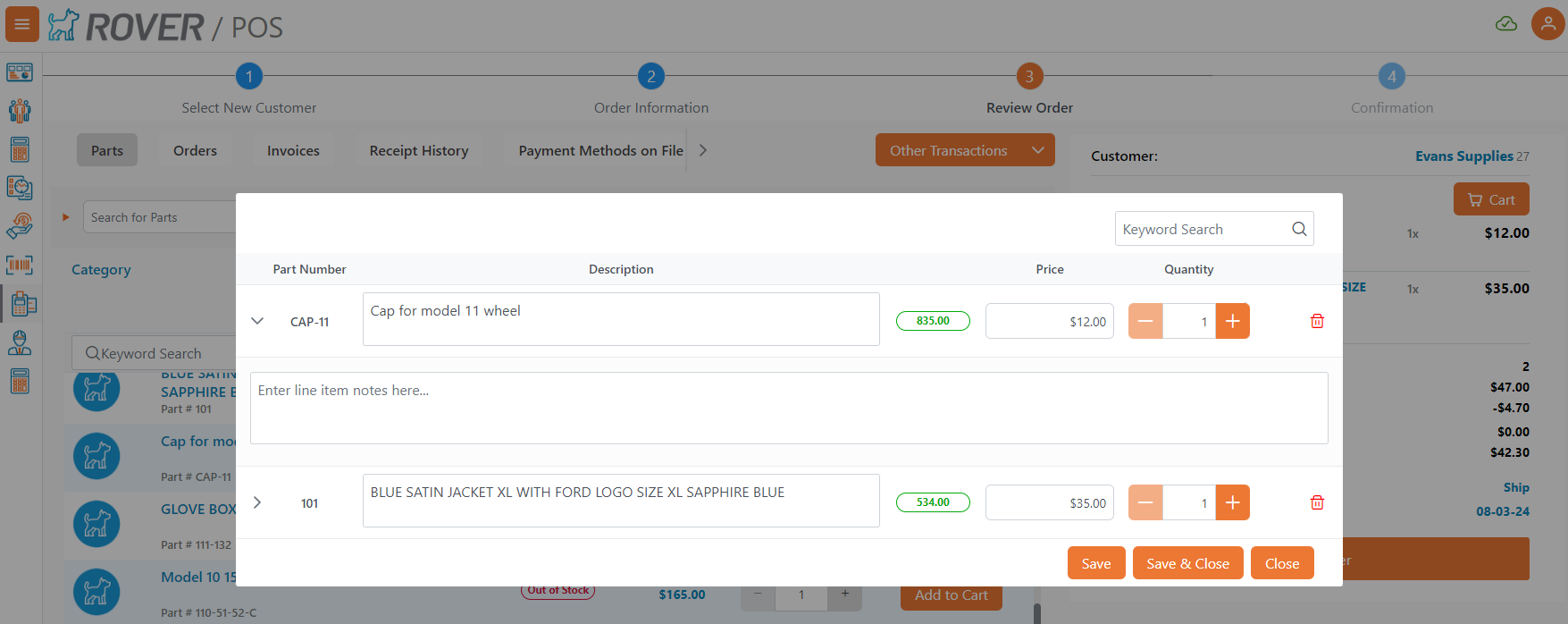1568x624 pixels.
Task: Delete the part 101 line item
Action: (x=1316, y=502)
